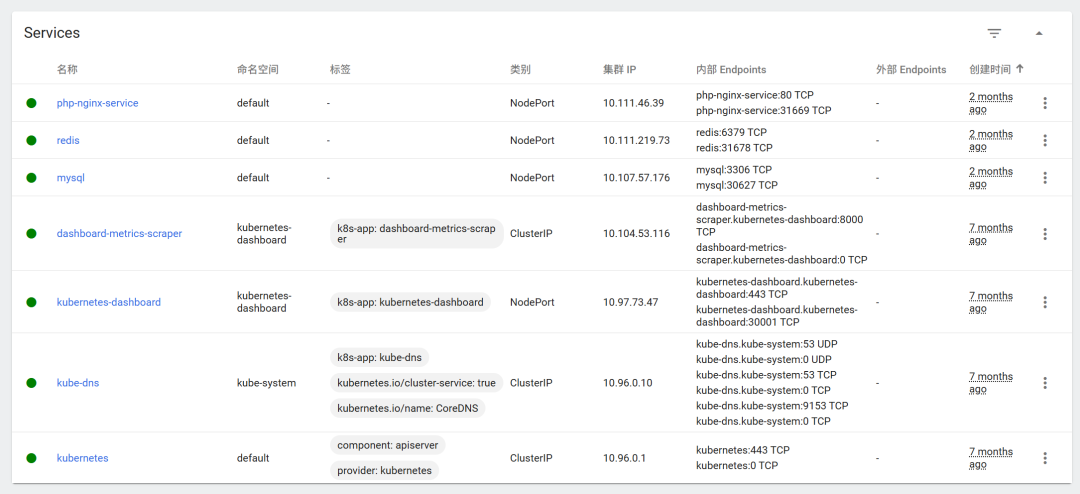This screenshot has width=1080, height=494.
Task: Open the dashboard-metrics-scraper service link
Action: [119, 234]
